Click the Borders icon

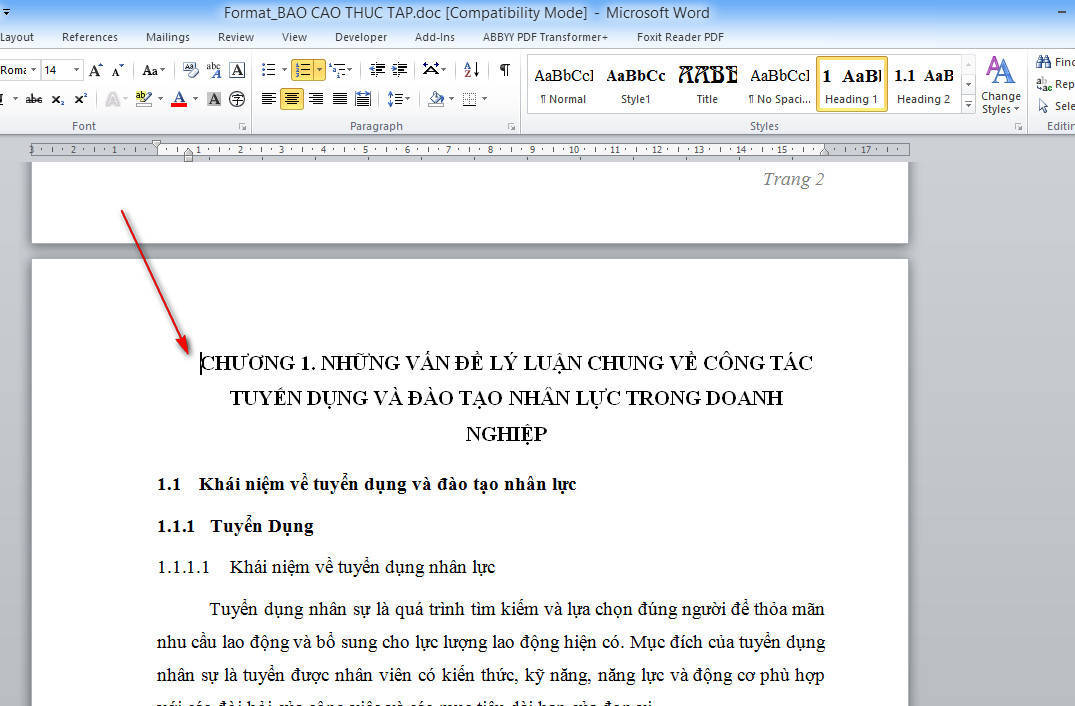[470, 99]
